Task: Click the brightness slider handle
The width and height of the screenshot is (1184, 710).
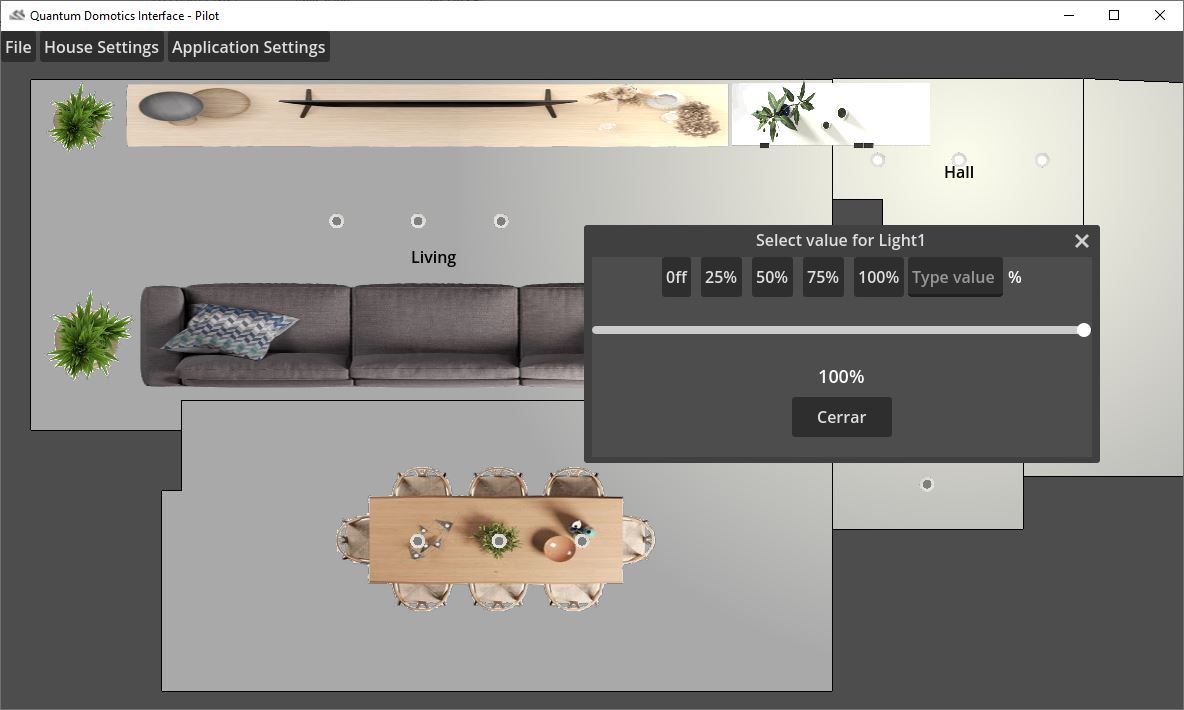Action: point(1084,330)
